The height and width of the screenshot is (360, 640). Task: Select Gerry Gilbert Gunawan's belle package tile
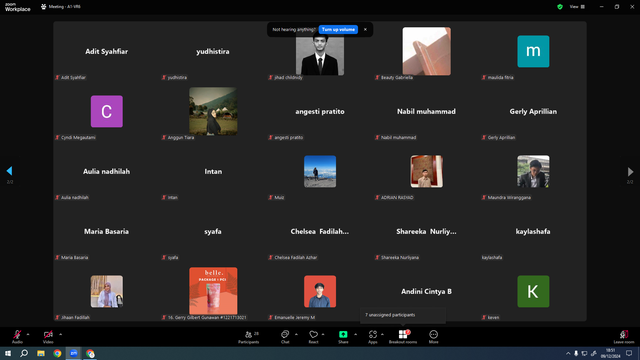point(213,291)
